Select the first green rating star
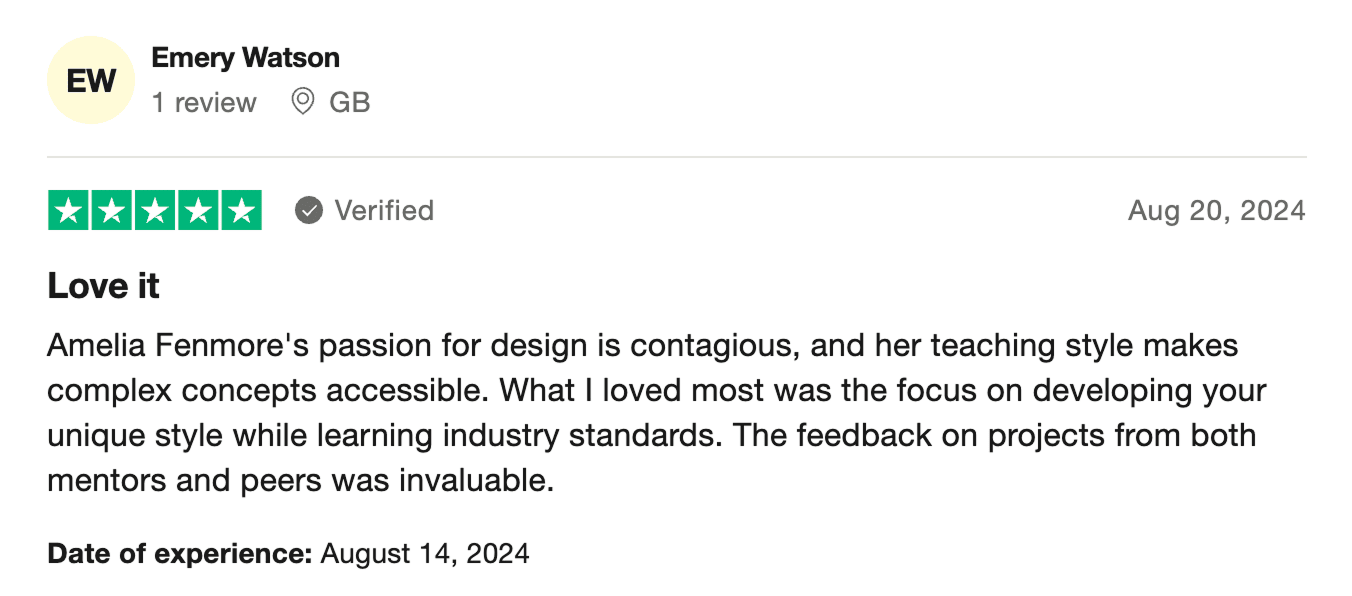Screen dimensions: 1352x596 (x=69, y=210)
